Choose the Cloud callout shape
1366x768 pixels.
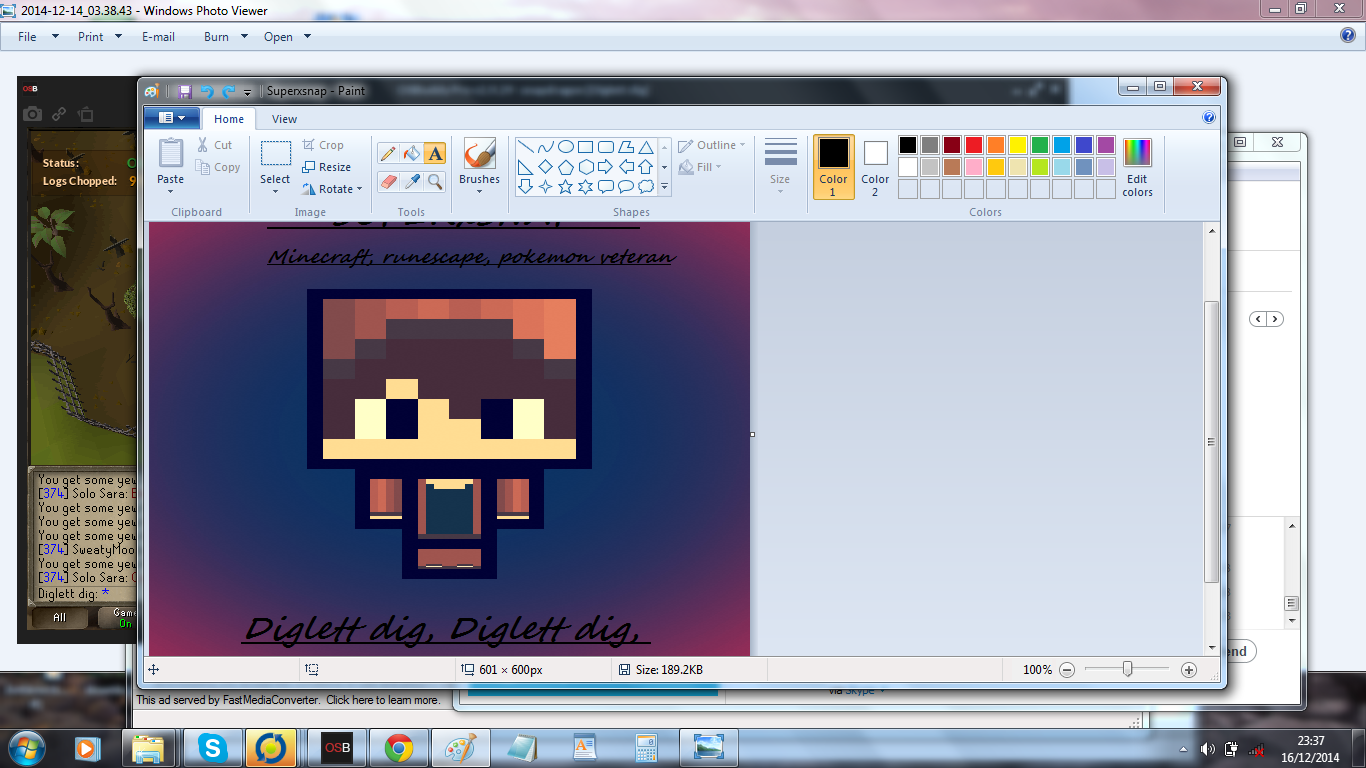(646, 186)
